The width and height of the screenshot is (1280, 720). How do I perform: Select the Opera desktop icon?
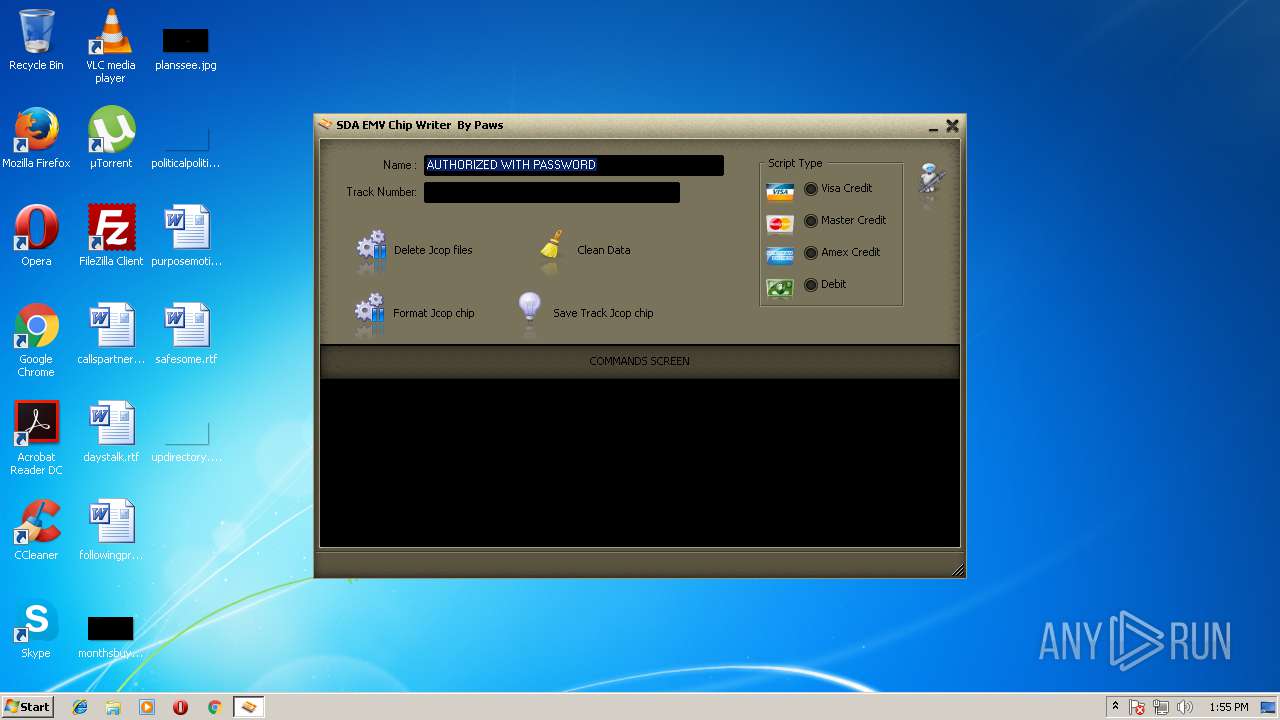pyautogui.click(x=36, y=236)
